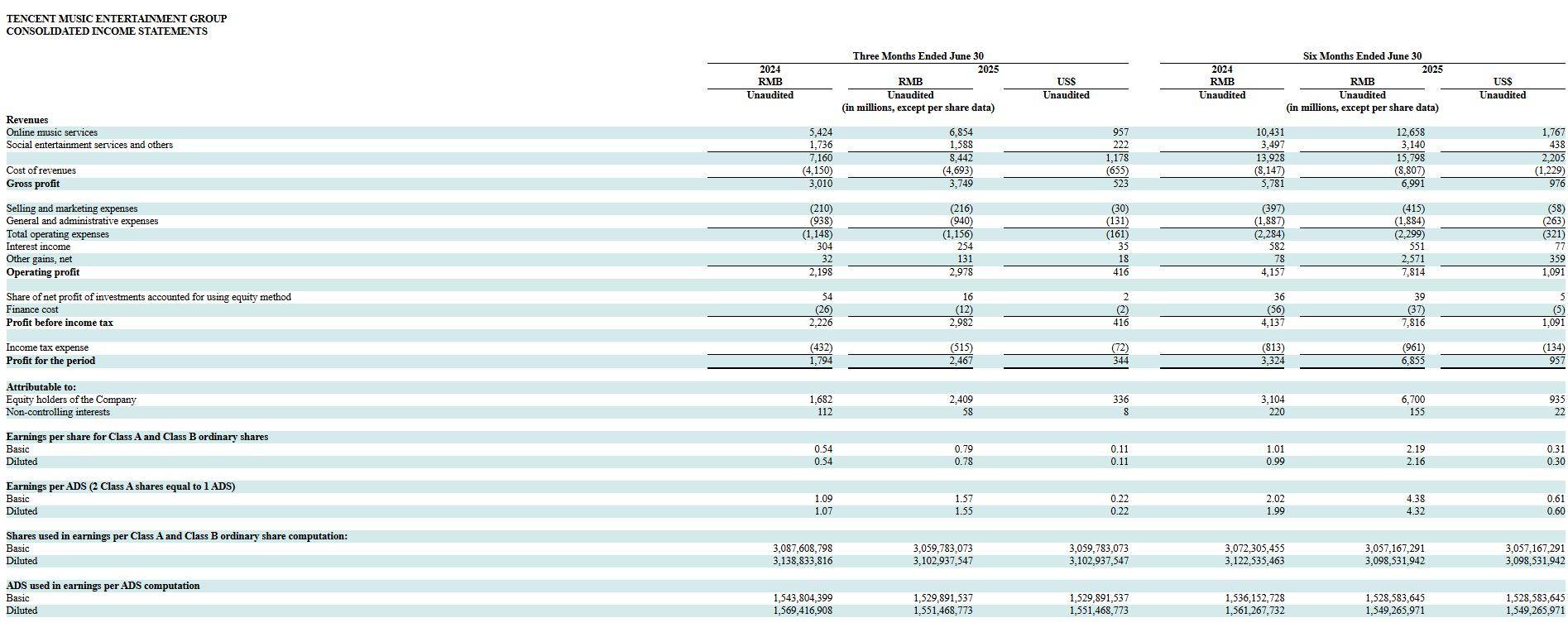Select 'Selling and marketing expenses' label
The image size is (1568, 637).
point(72,208)
